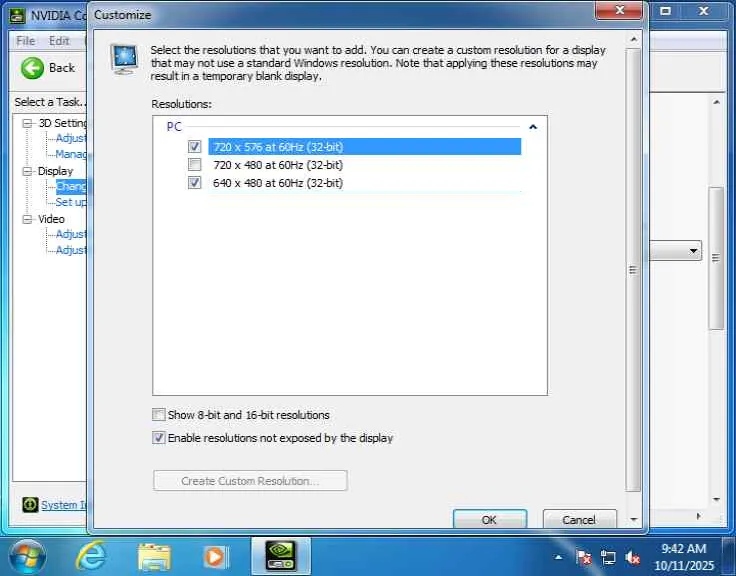Open Windows Media Player from taskbar
This screenshot has width=736, height=576.
point(215,557)
